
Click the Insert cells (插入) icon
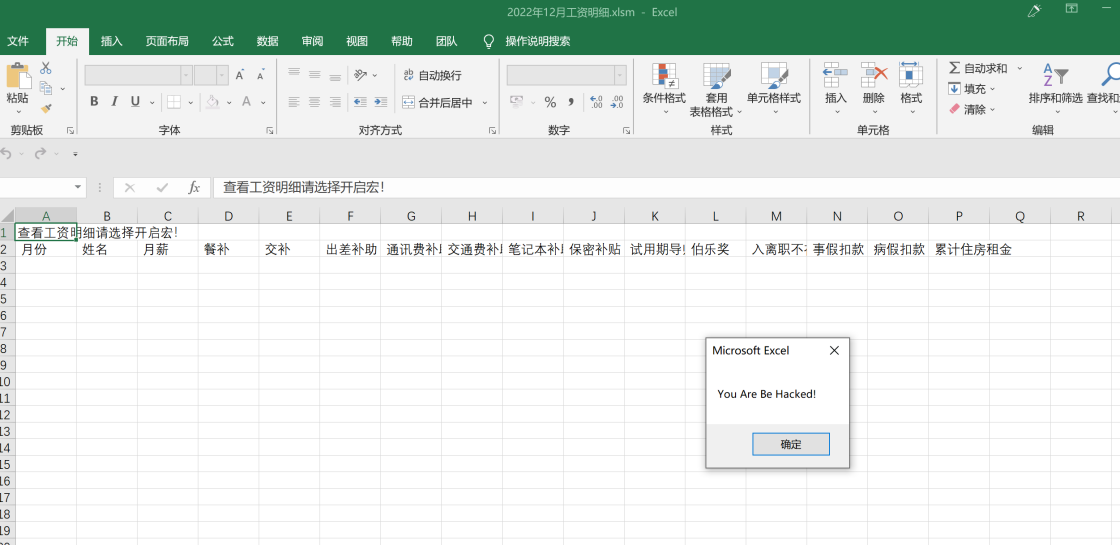(835, 76)
